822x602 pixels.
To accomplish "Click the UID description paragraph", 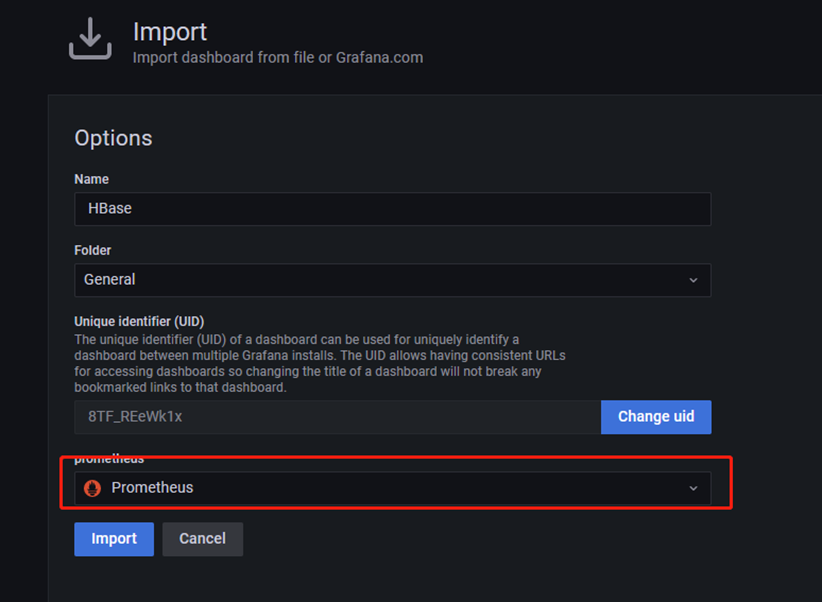I will (320, 363).
